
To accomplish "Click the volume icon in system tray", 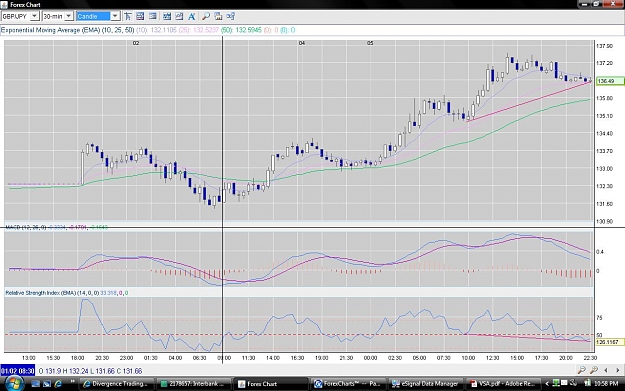I will (573, 383).
